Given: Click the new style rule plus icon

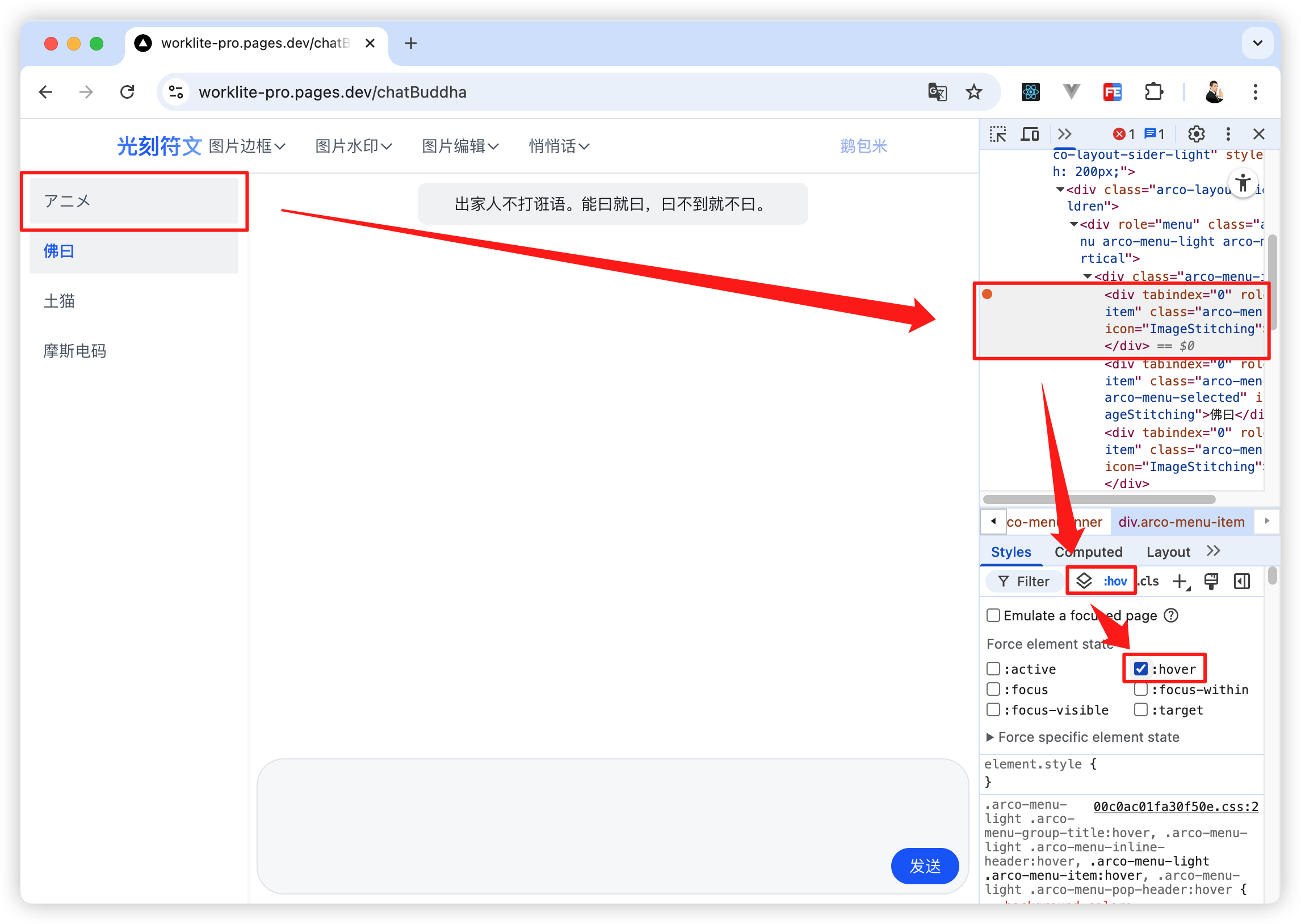Looking at the screenshot, I should tap(1181, 582).
